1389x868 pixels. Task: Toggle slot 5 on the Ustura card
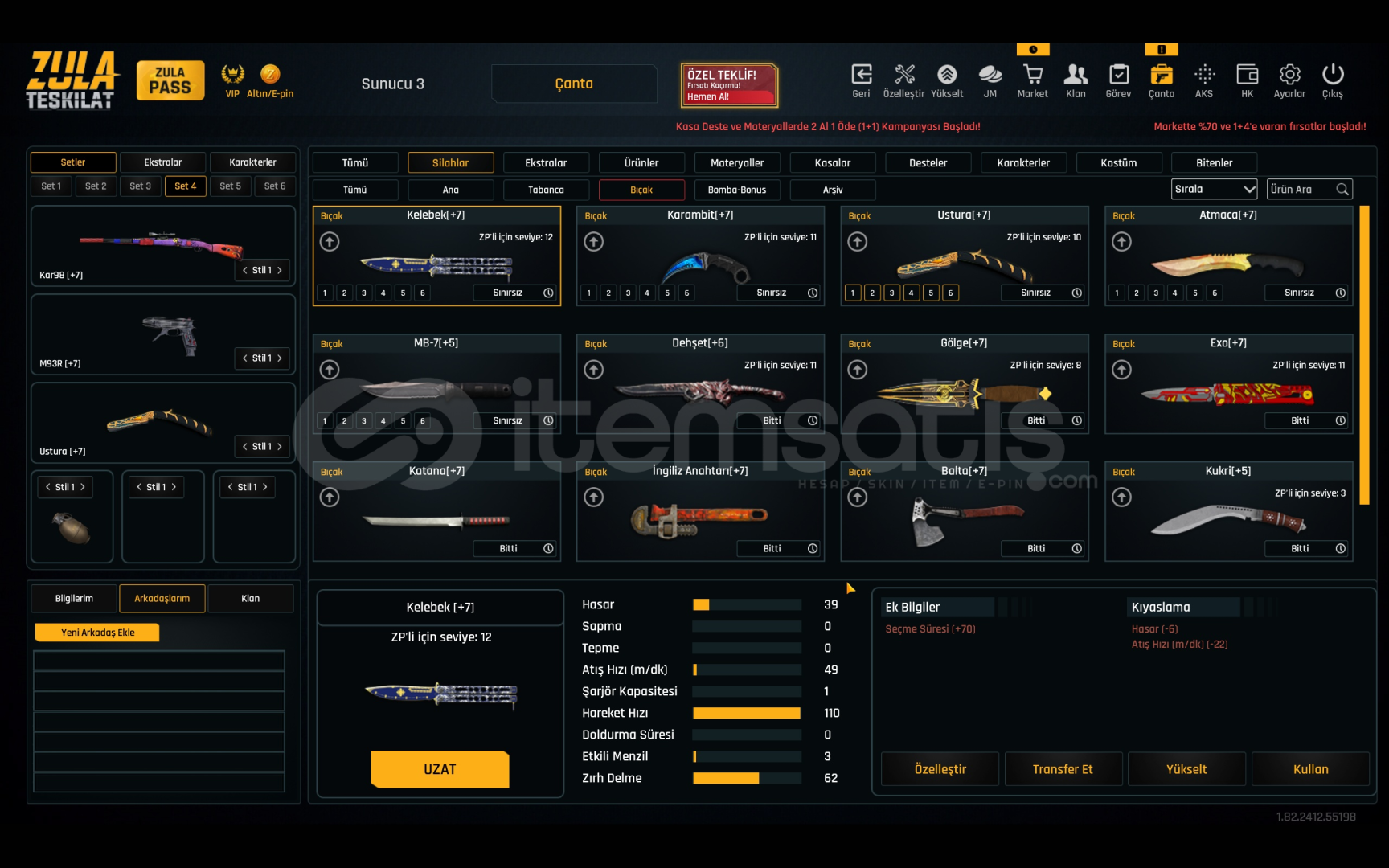point(931,293)
